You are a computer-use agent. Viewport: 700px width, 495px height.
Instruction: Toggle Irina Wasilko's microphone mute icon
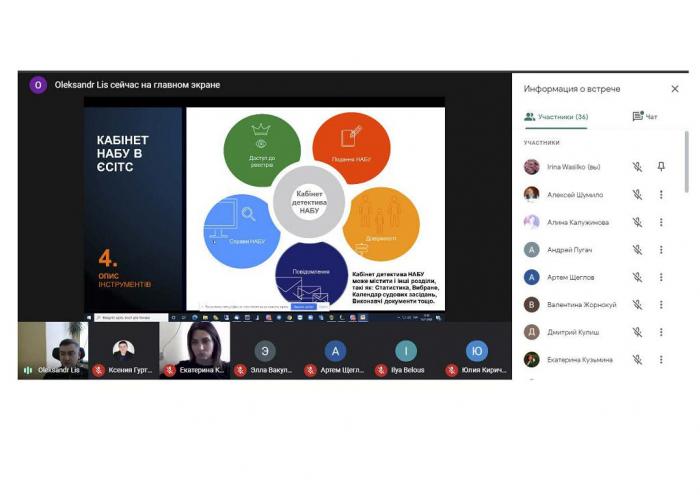(x=637, y=167)
